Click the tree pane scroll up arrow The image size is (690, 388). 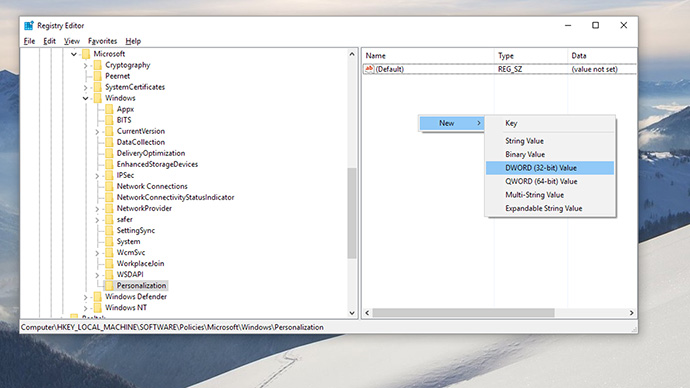tap(352, 54)
